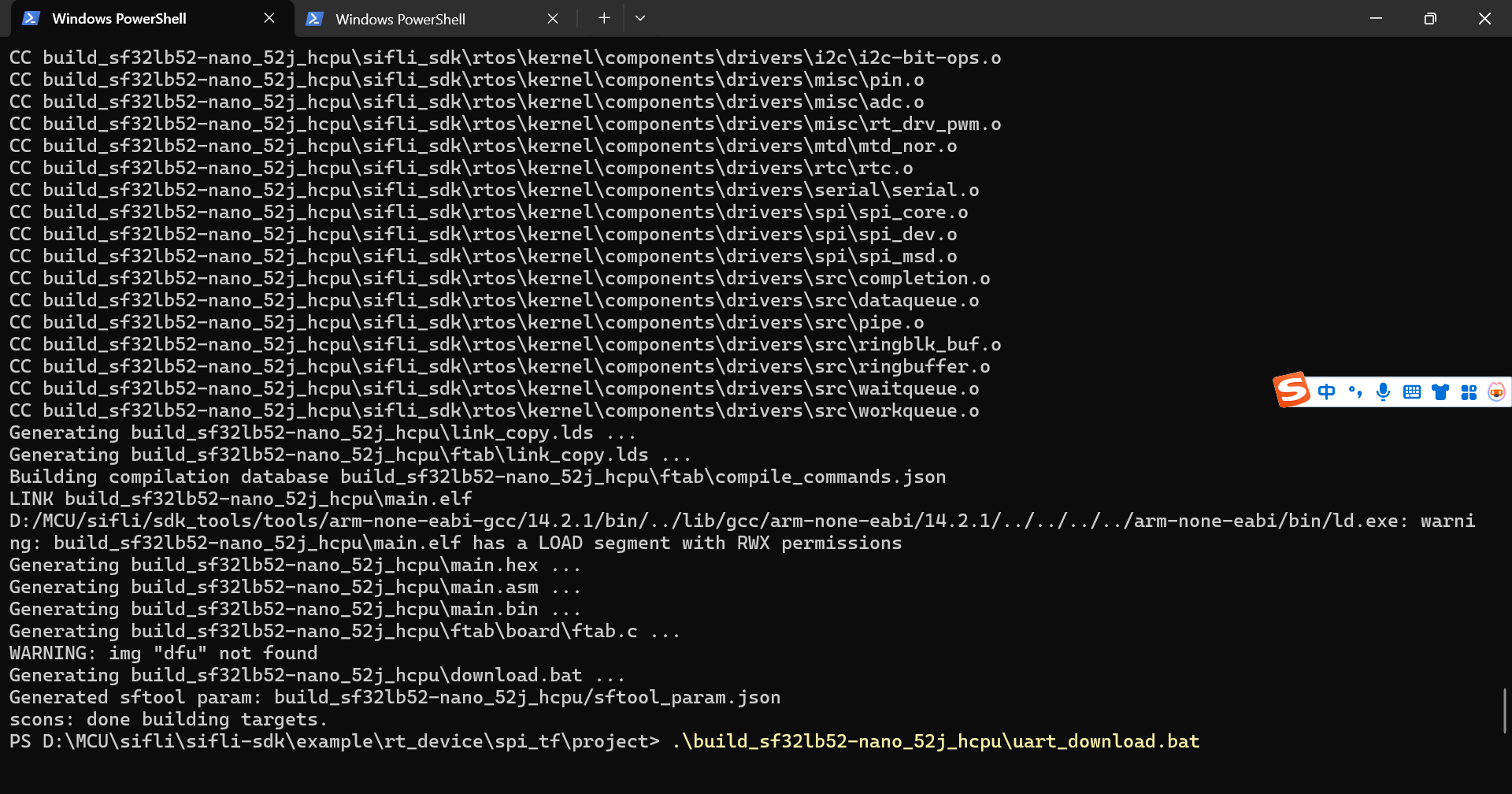Image resolution: width=1512 pixels, height=794 pixels.
Task: Click the IME AI assistant mascot icon
Action: (1496, 391)
